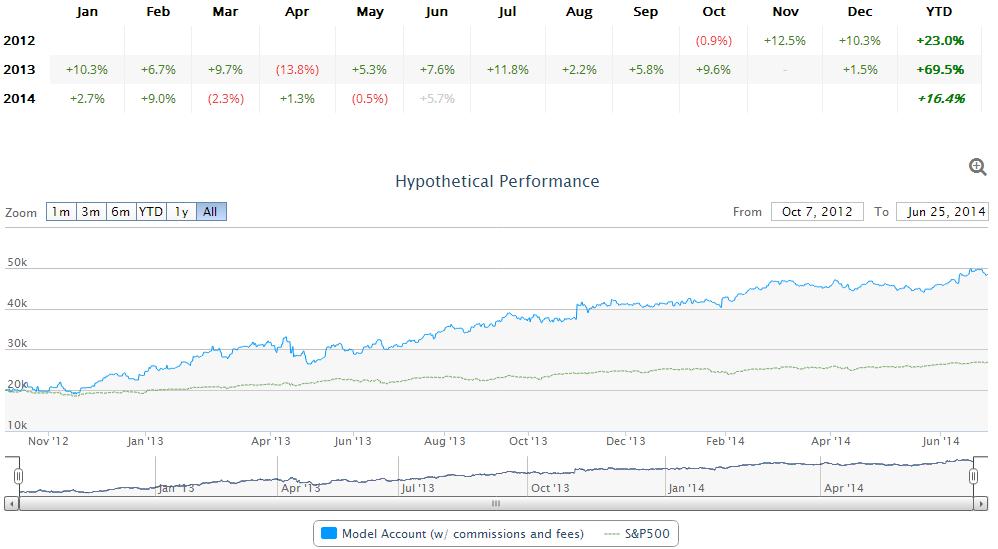The width and height of the screenshot is (998, 549).
Task: Click the blue Model Account color swatch
Action: [328, 534]
